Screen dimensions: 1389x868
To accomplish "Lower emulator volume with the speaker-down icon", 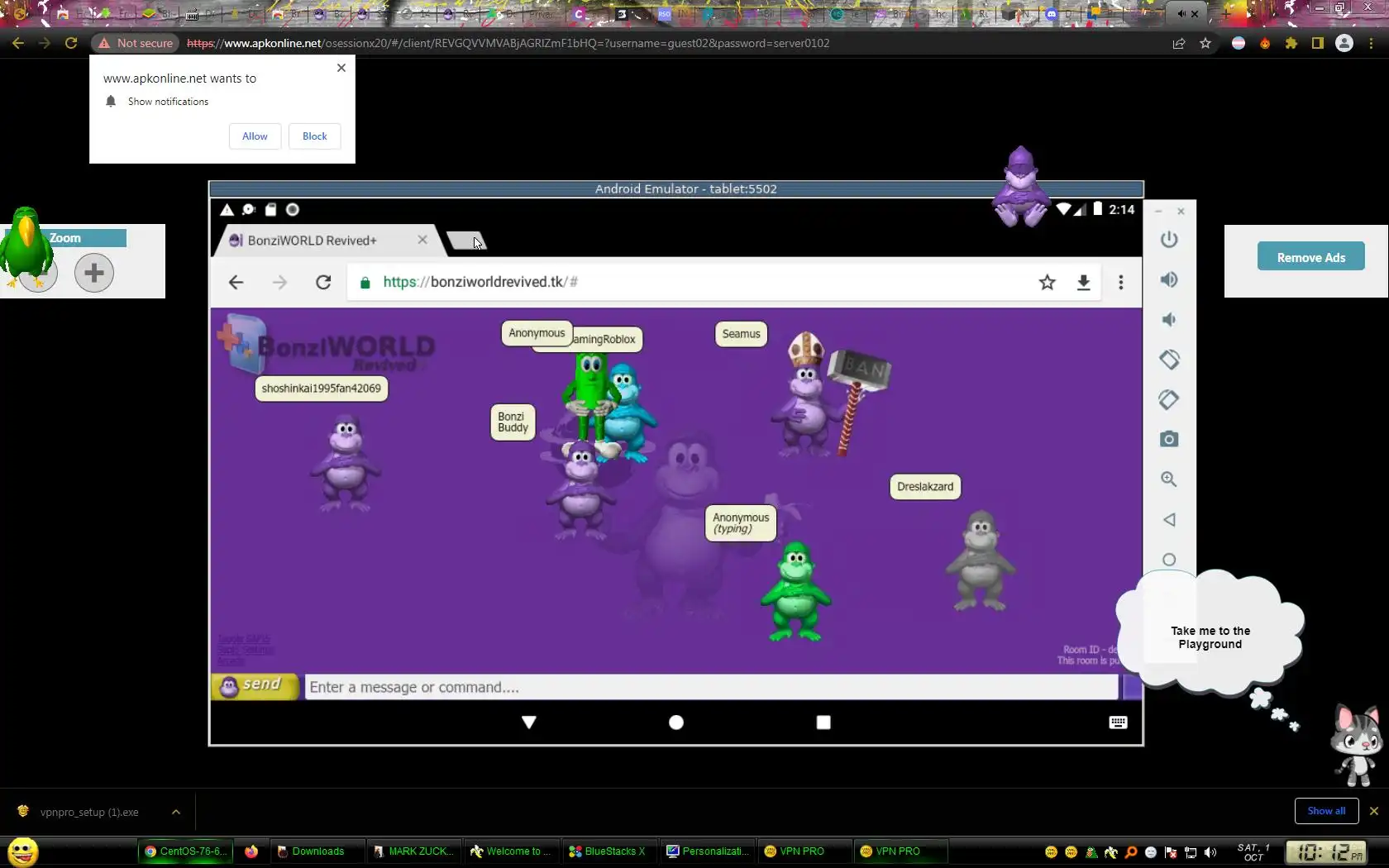I will tap(1168, 319).
